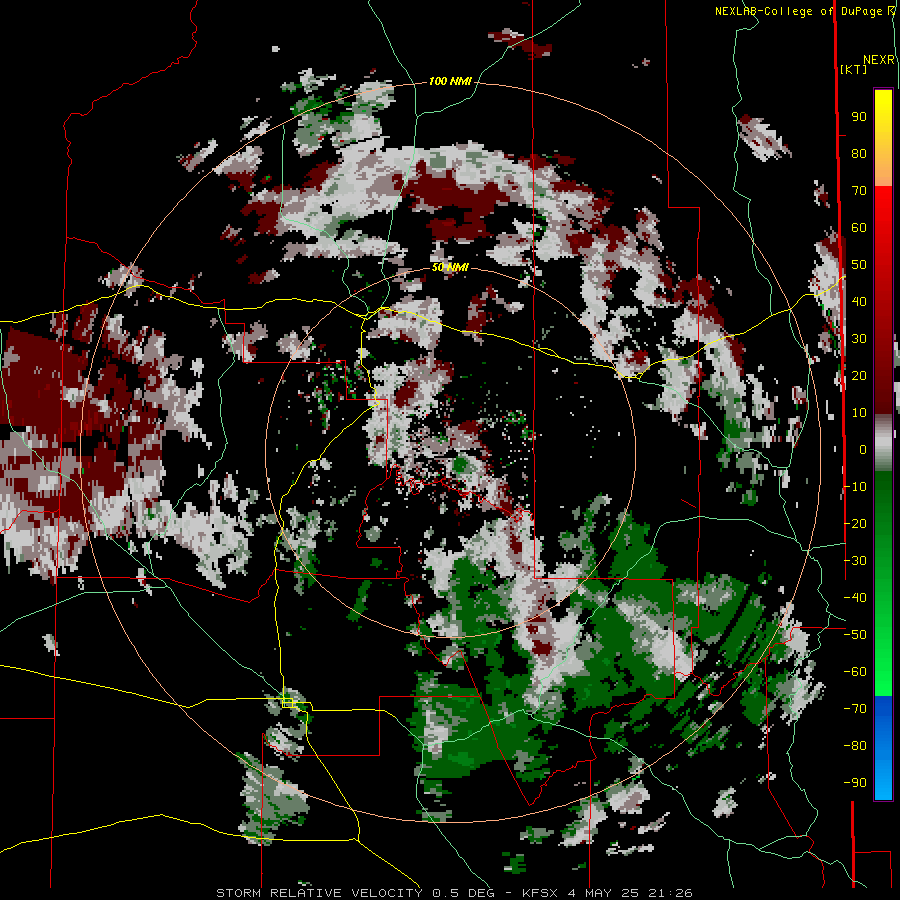This screenshot has height=900, width=900.
Task: Click the yellow top band of color bar
Action: [x=883, y=138]
